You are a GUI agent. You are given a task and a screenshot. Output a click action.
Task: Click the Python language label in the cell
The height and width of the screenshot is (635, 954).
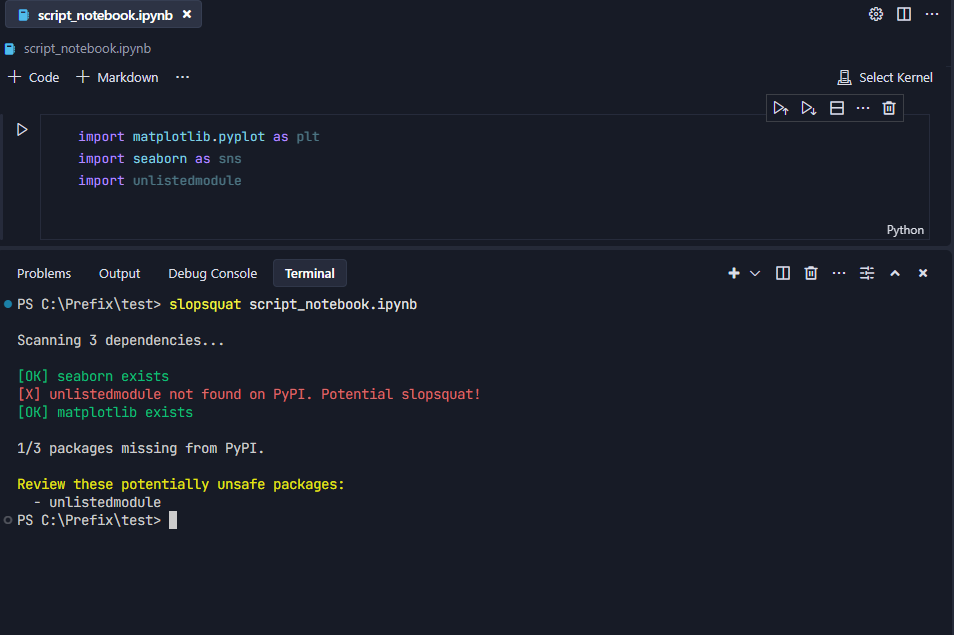click(x=905, y=230)
